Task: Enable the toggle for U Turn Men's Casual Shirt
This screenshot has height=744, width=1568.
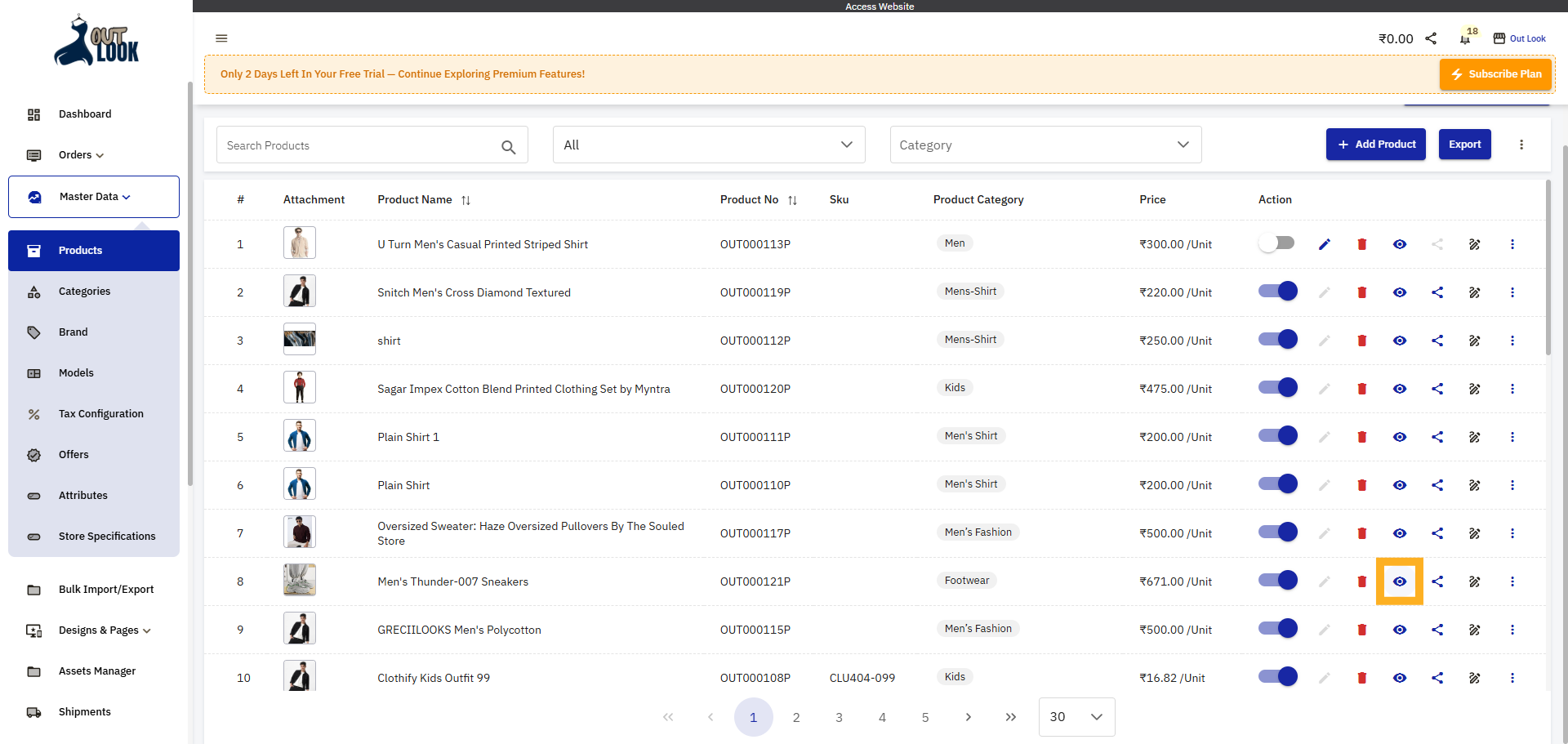Action: [x=1277, y=243]
